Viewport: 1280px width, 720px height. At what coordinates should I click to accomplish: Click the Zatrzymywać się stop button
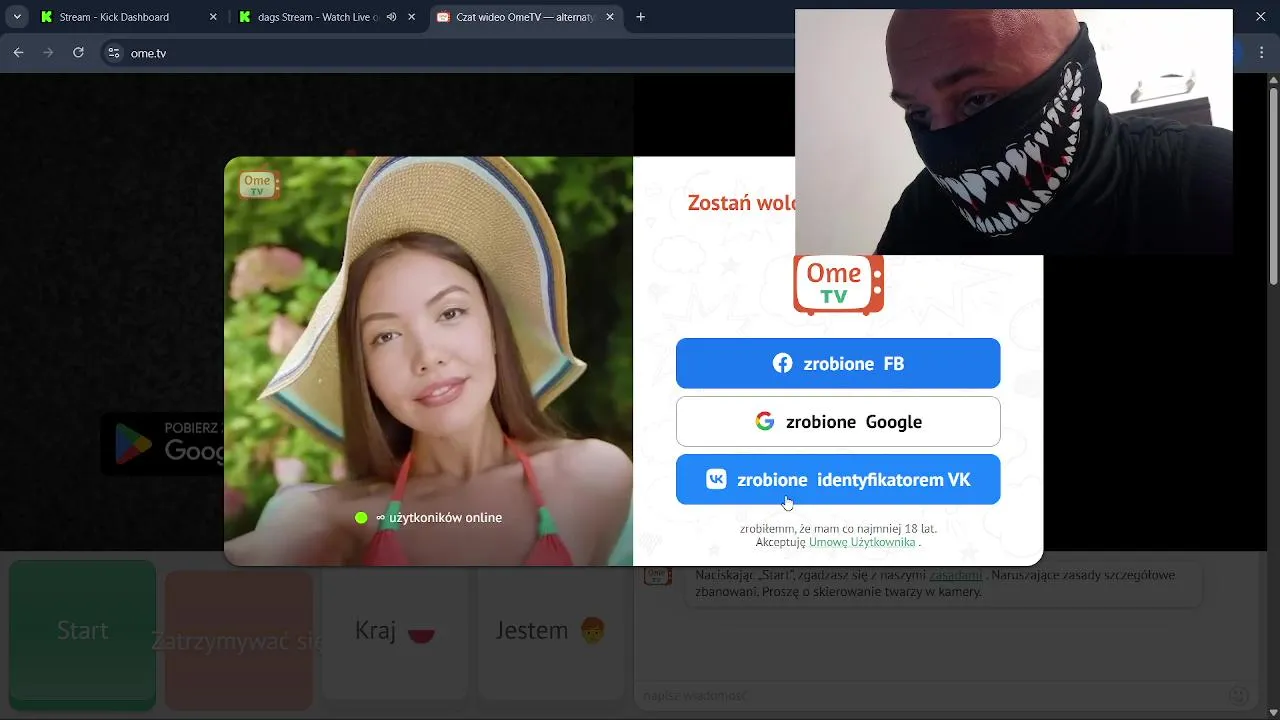tap(239, 640)
